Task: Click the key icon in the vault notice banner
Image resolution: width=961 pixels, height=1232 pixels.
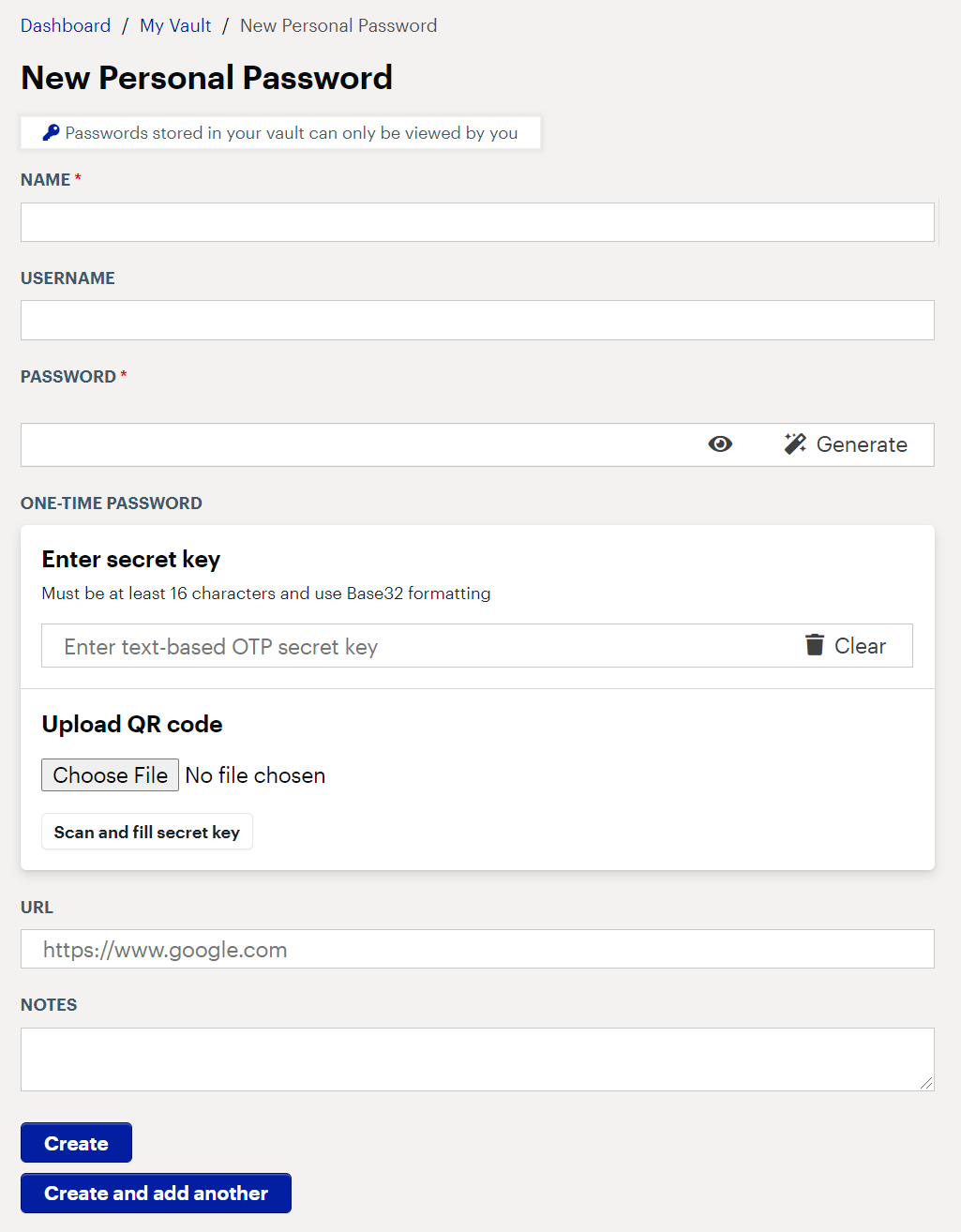Action: coord(50,132)
